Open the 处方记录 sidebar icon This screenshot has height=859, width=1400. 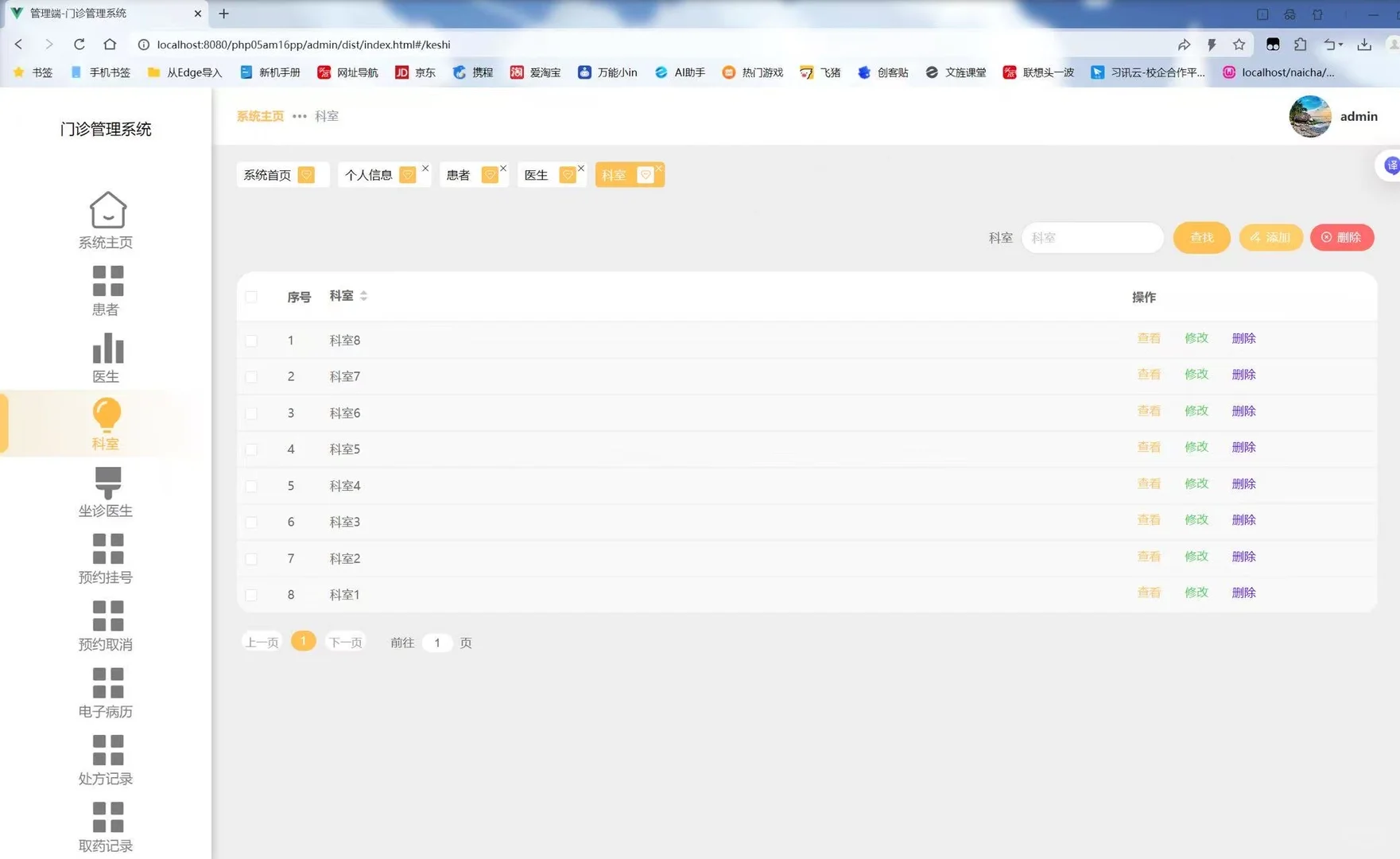coord(107,749)
